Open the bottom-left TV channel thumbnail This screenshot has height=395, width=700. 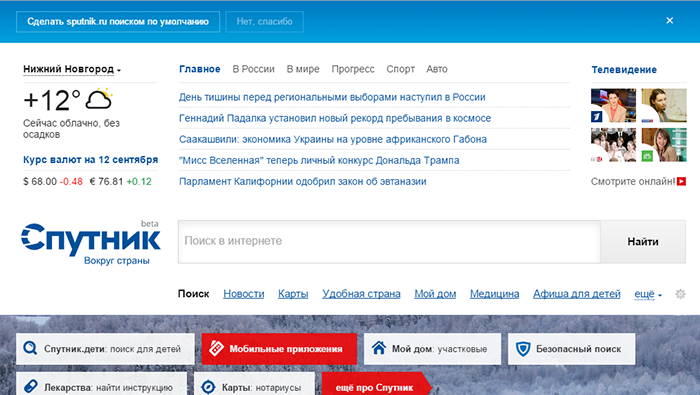(613, 145)
